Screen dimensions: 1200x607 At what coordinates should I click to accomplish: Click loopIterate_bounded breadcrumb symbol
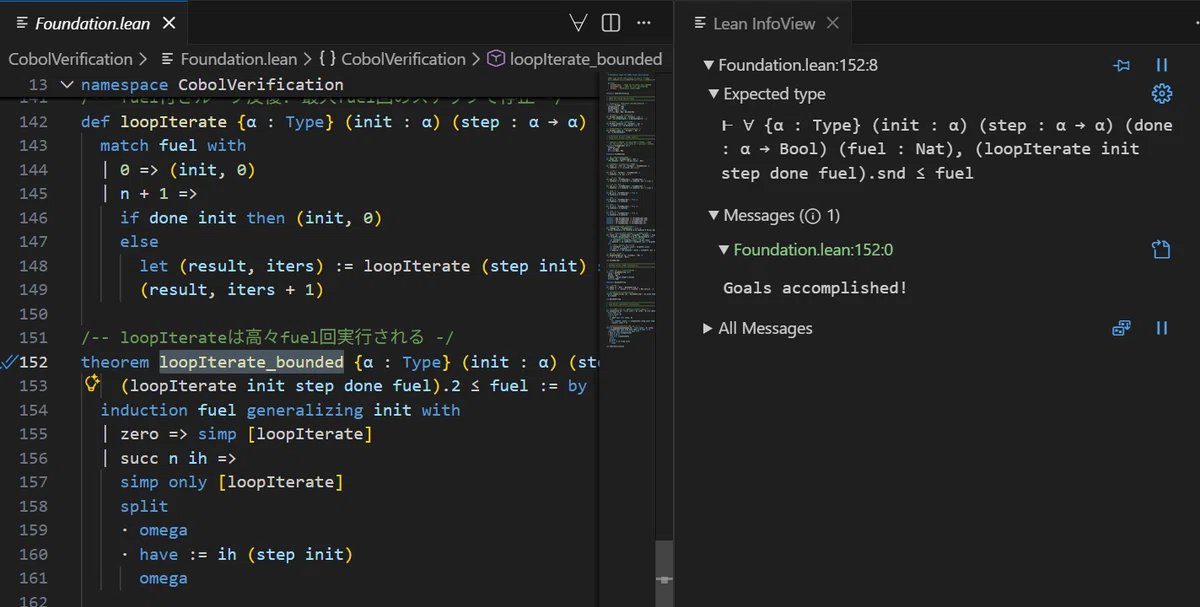pyautogui.click(x=575, y=59)
